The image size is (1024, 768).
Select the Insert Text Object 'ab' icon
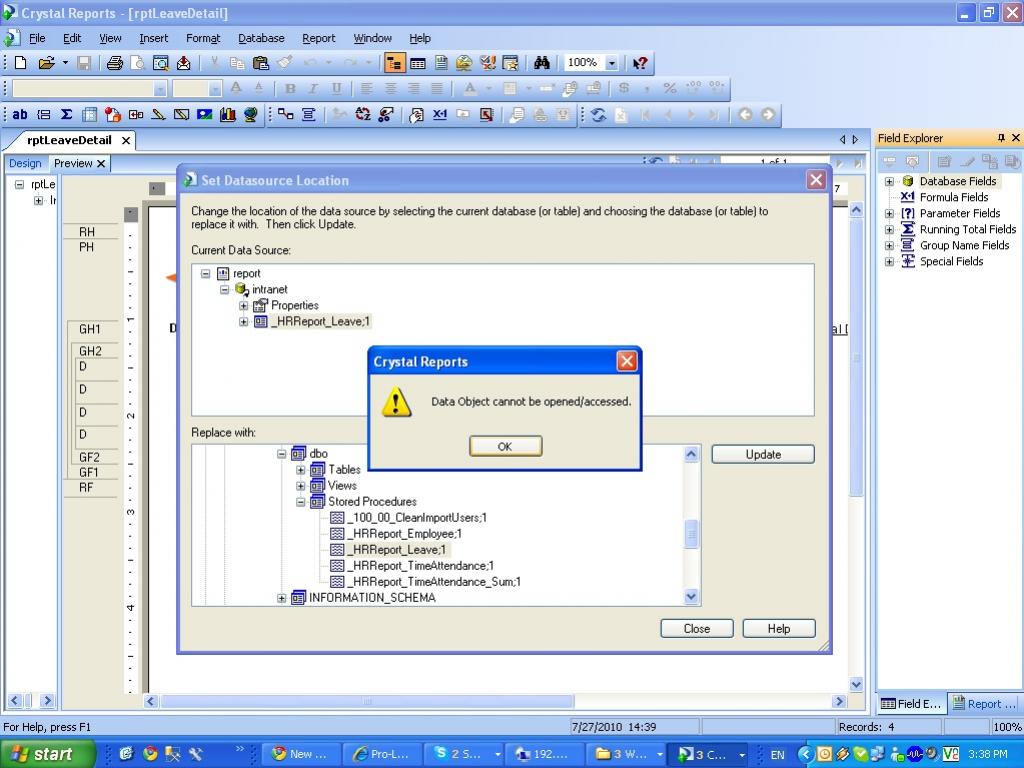tap(20, 114)
